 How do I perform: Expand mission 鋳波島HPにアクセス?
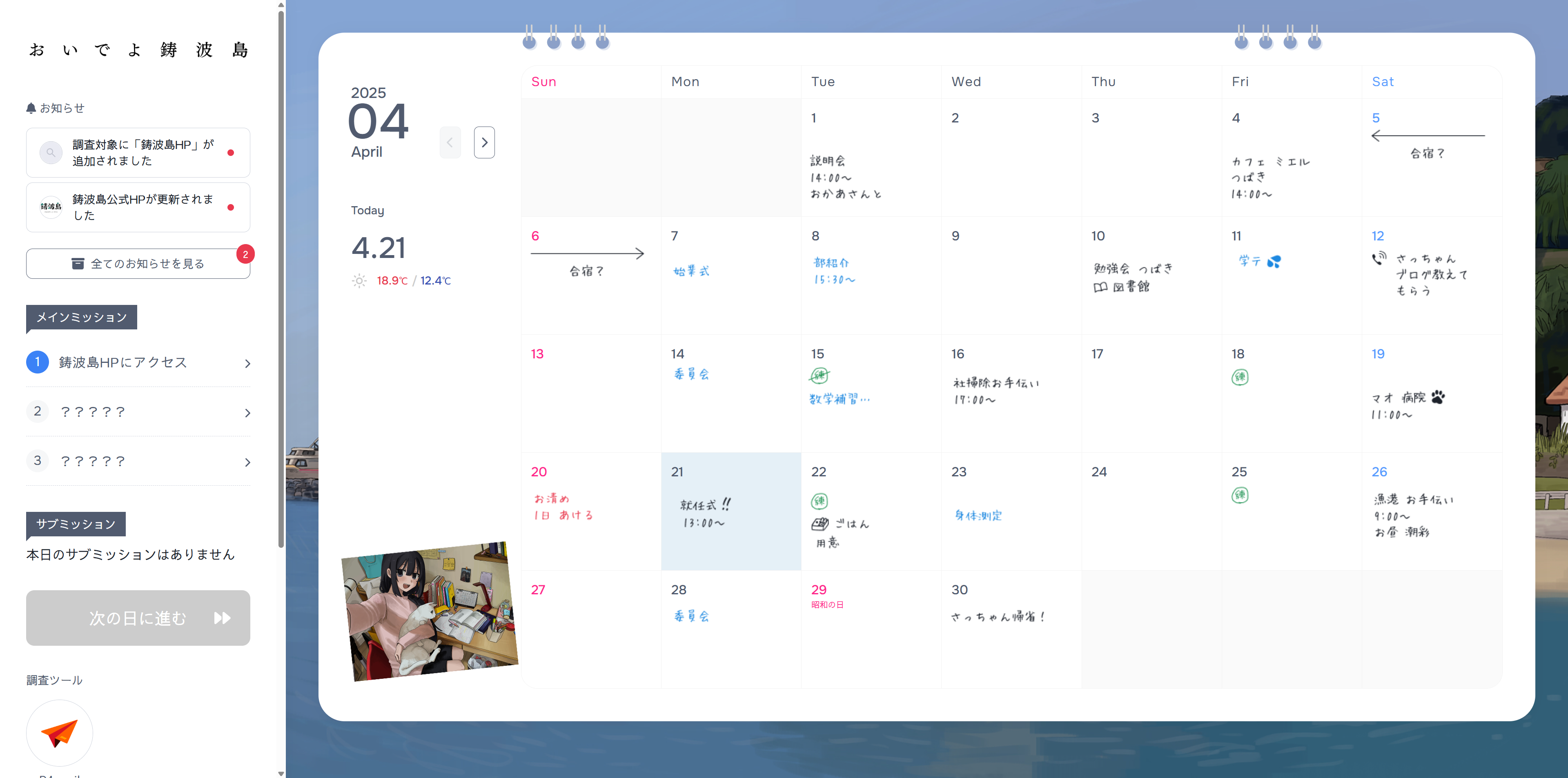coord(247,362)
